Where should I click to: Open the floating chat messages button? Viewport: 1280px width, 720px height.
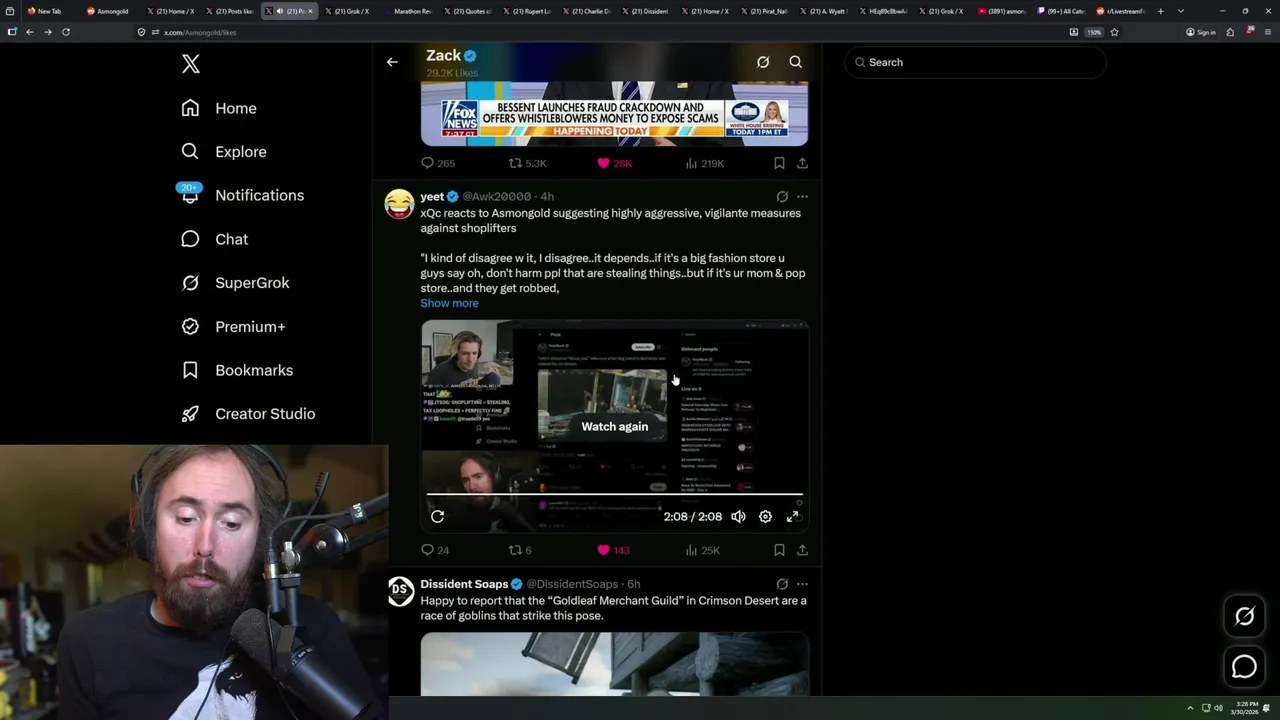[x=1244, y=666]
